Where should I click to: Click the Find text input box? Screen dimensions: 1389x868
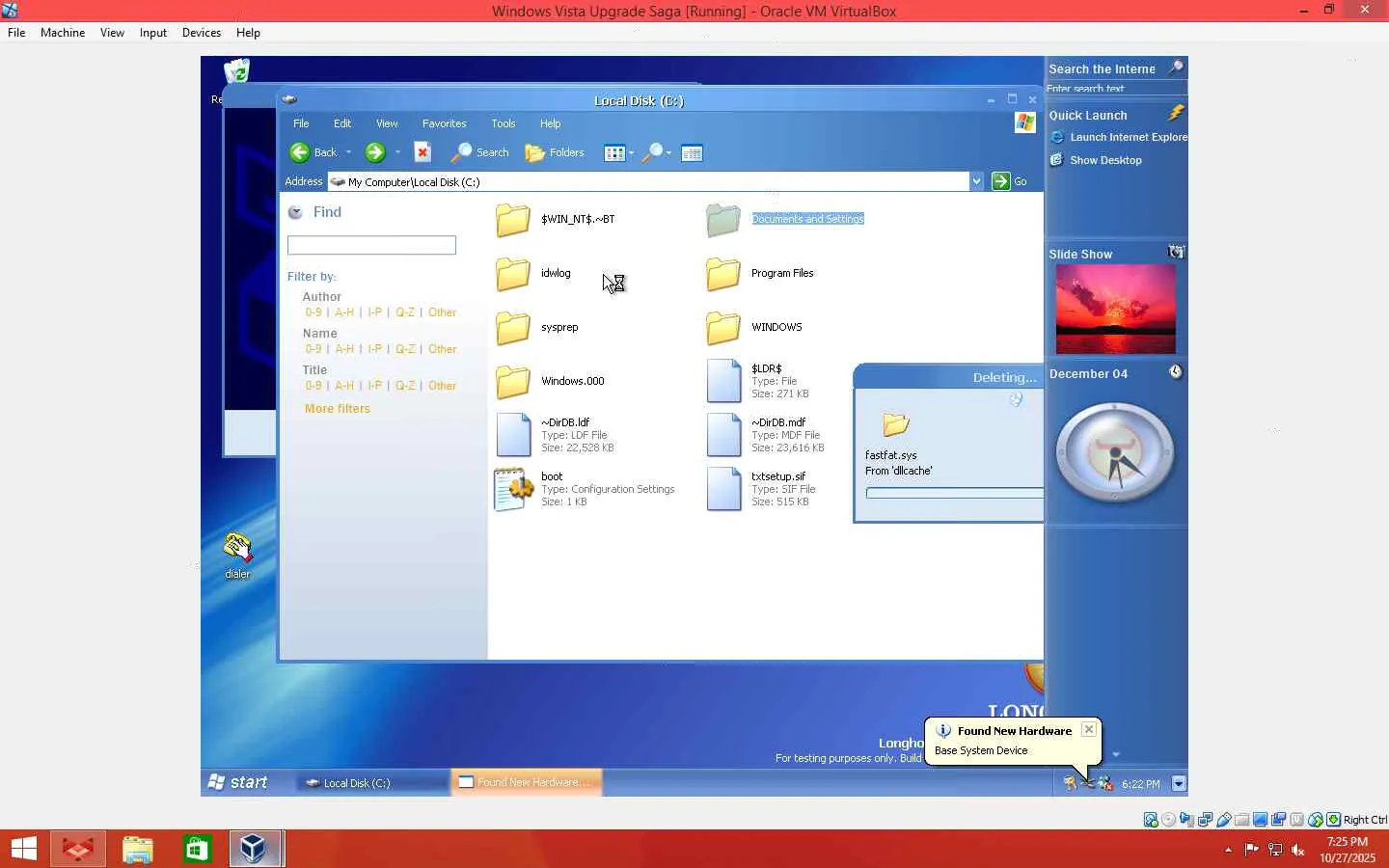pyautogui.click(x=371, y=246)
